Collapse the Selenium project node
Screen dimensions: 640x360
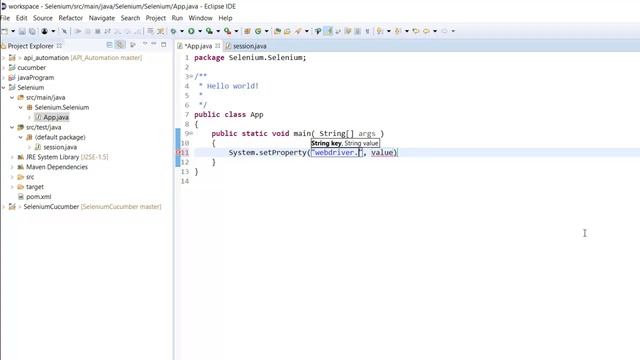(4, 87)
